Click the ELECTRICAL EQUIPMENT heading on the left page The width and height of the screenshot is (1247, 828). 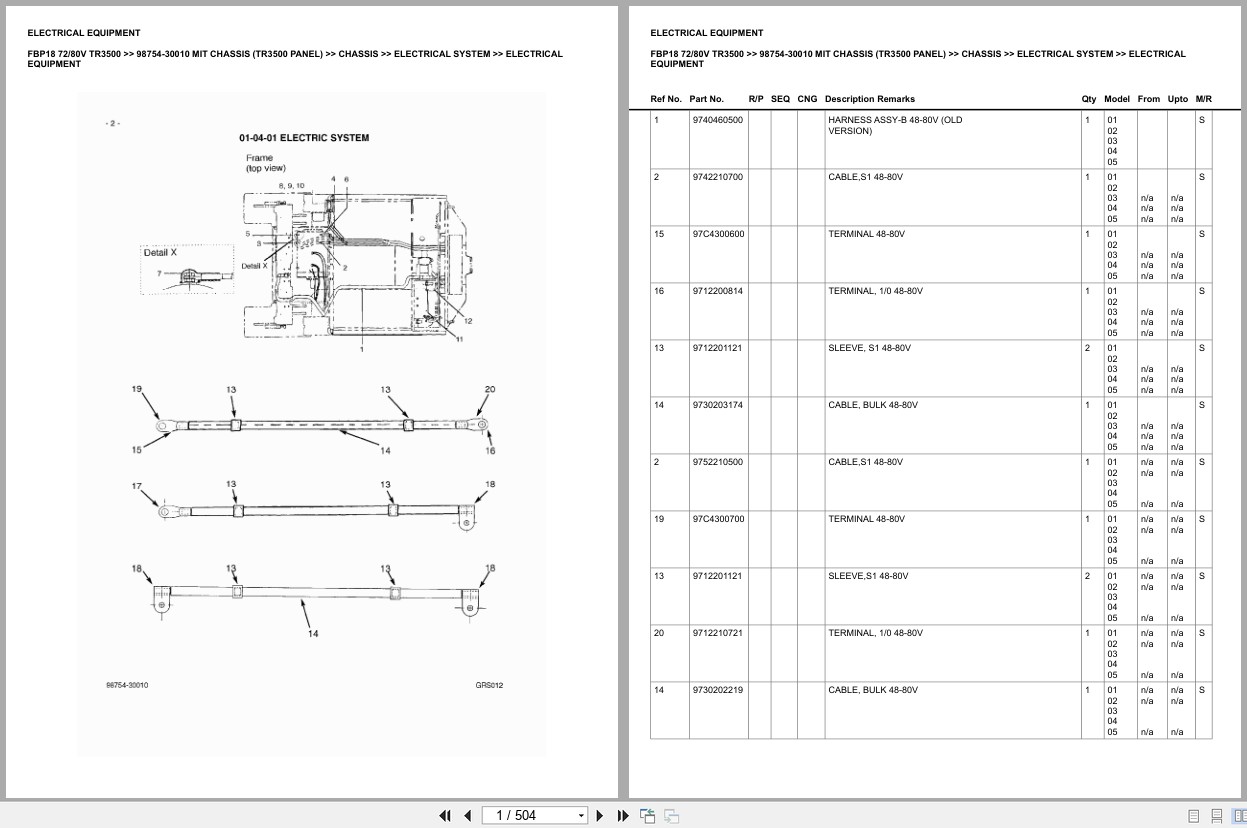click(84, 33)
